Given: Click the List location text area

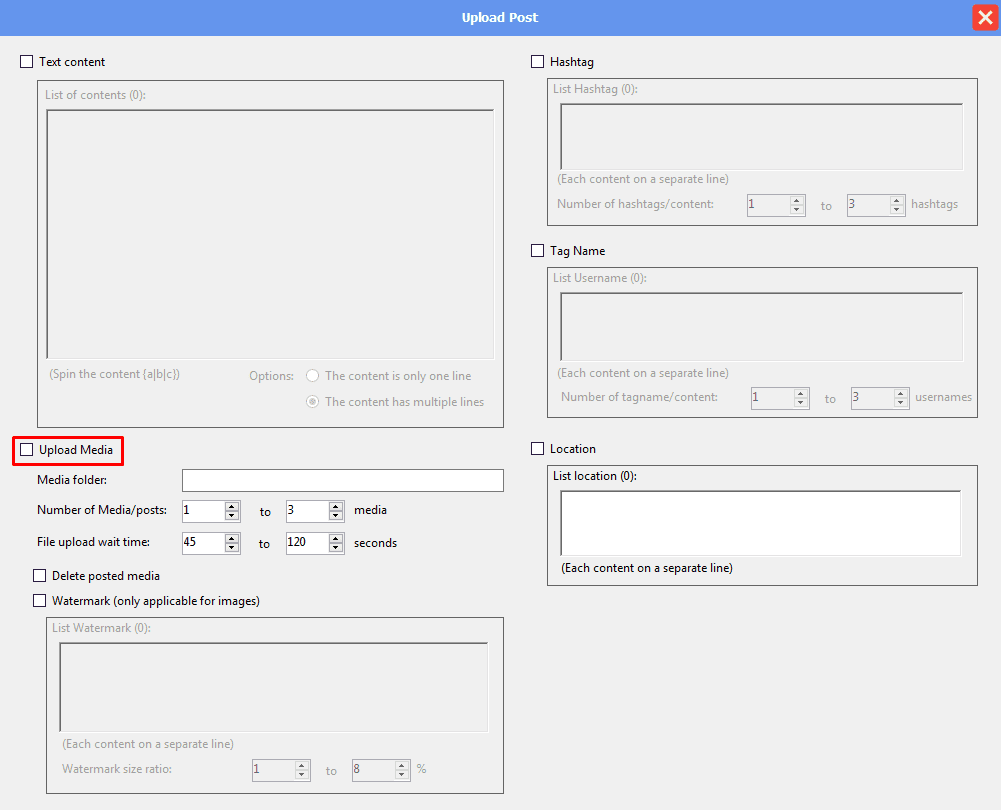Looking at the screenshot, I should [760, 523].
